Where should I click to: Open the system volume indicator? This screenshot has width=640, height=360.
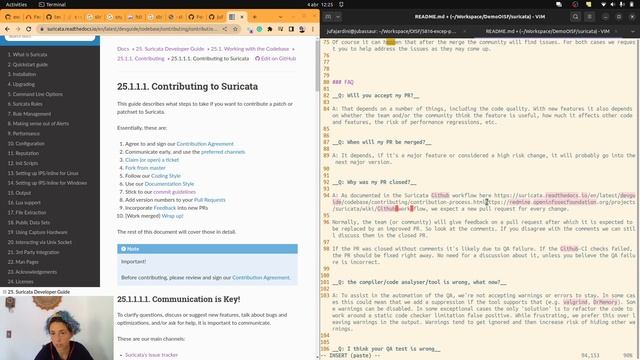pyautogui.click(x=612, y=4)
